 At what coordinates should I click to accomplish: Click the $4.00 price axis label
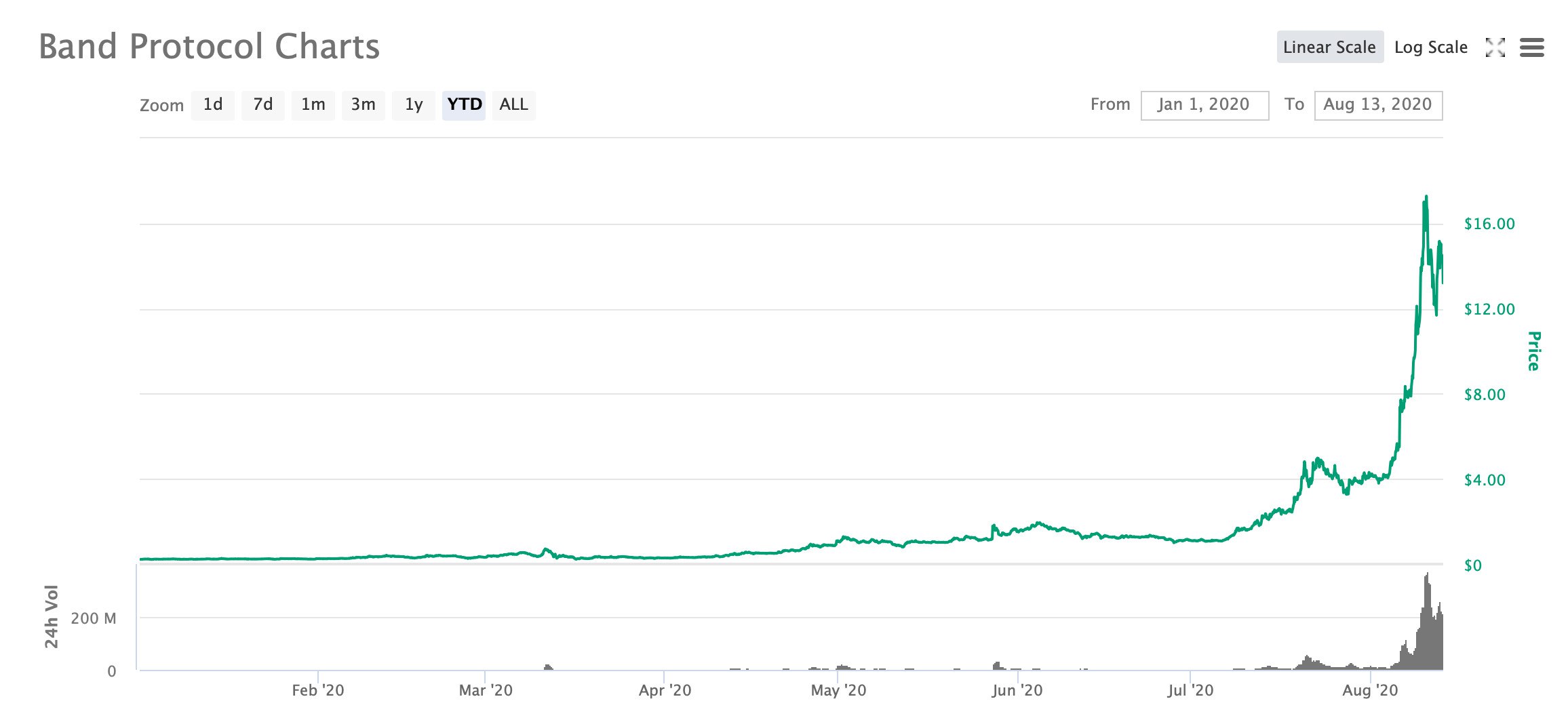coord(1485,481)
